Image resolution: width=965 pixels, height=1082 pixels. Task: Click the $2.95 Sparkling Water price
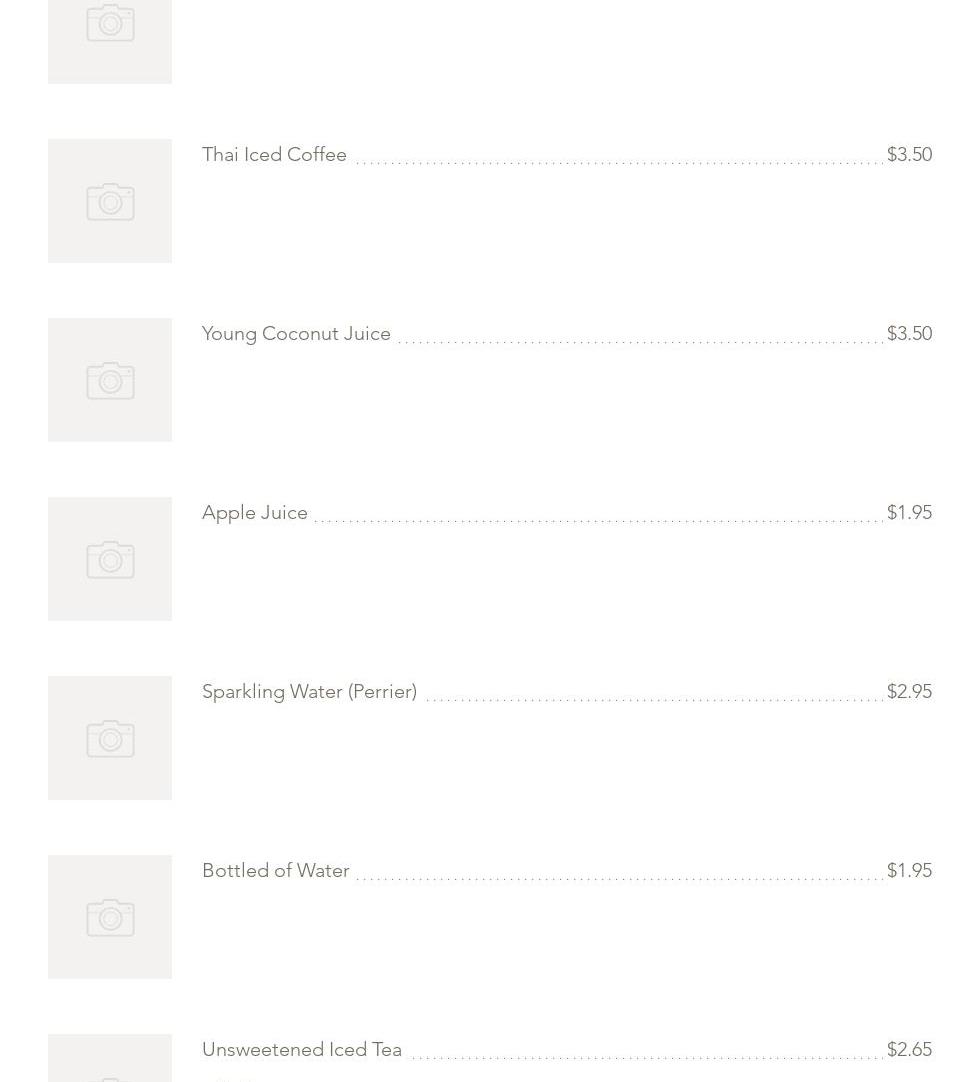pyautogui.click(x=909, y=692)
